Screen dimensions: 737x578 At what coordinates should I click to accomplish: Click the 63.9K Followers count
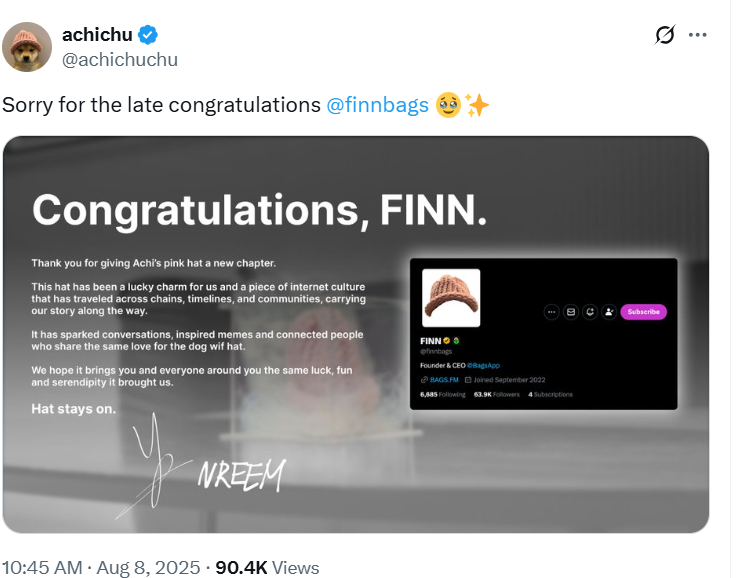point(497,394)
